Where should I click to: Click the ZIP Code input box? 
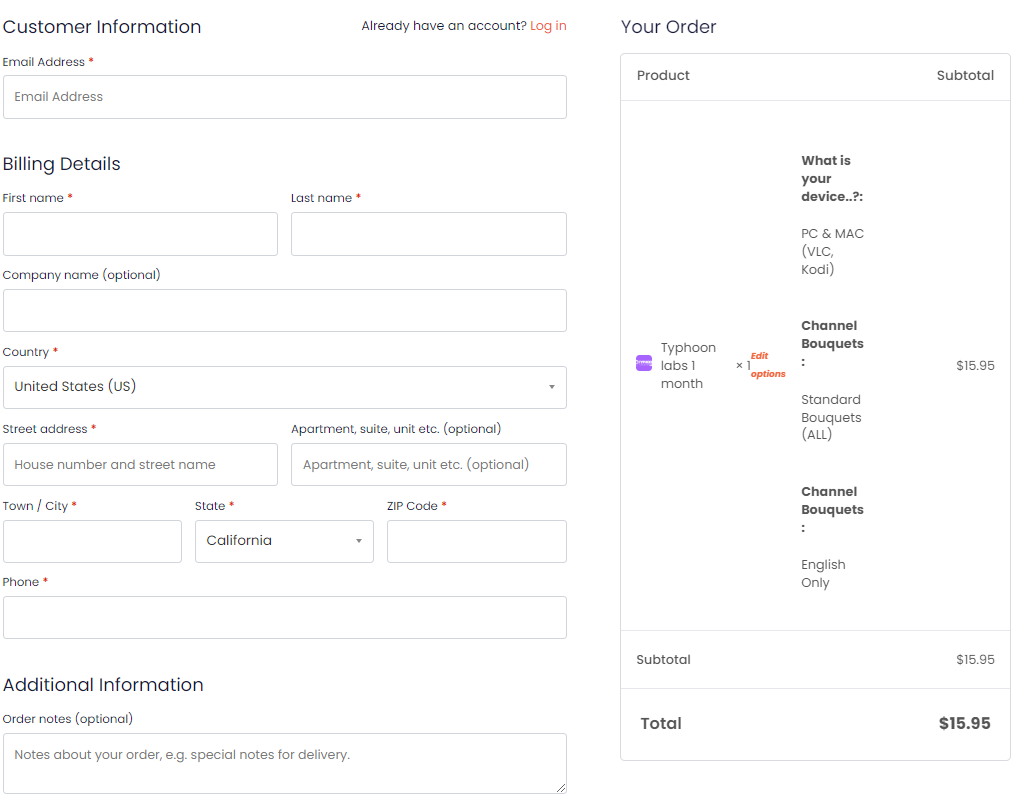(476, 541)
